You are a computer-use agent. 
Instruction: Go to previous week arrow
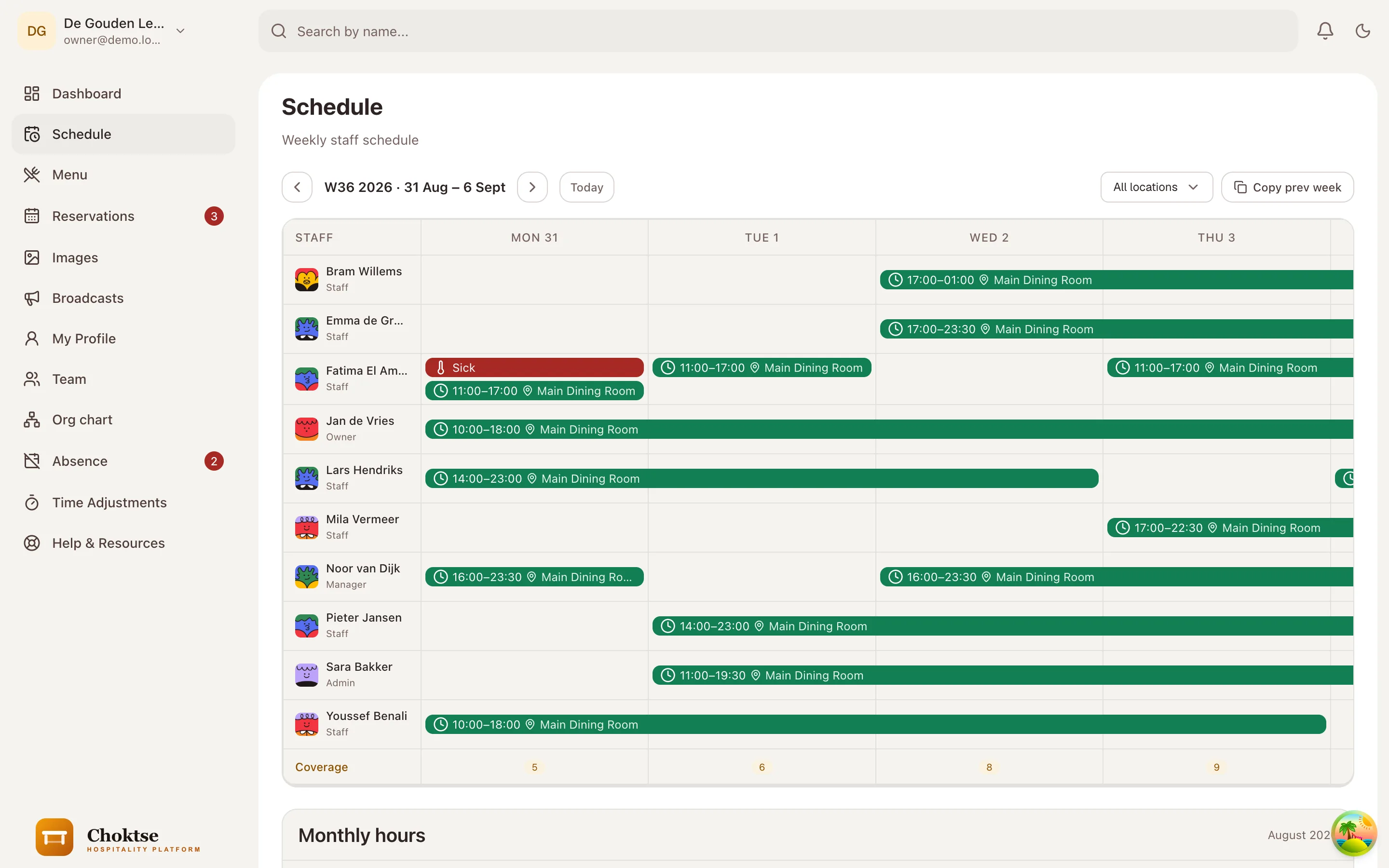point(297,187)
